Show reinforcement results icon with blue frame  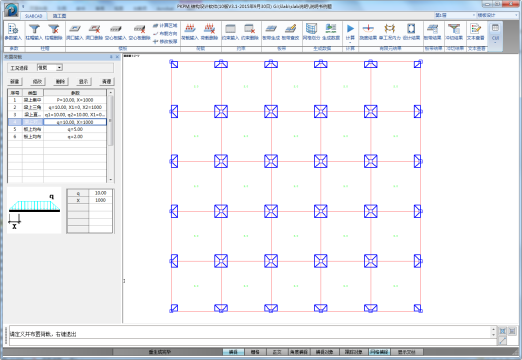click(x=411, y=32)
